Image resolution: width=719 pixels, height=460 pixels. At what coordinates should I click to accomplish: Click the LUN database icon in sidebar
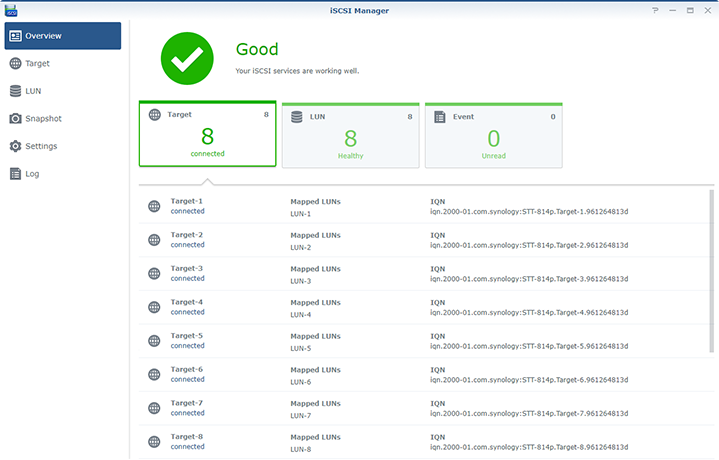click(15, 91)
